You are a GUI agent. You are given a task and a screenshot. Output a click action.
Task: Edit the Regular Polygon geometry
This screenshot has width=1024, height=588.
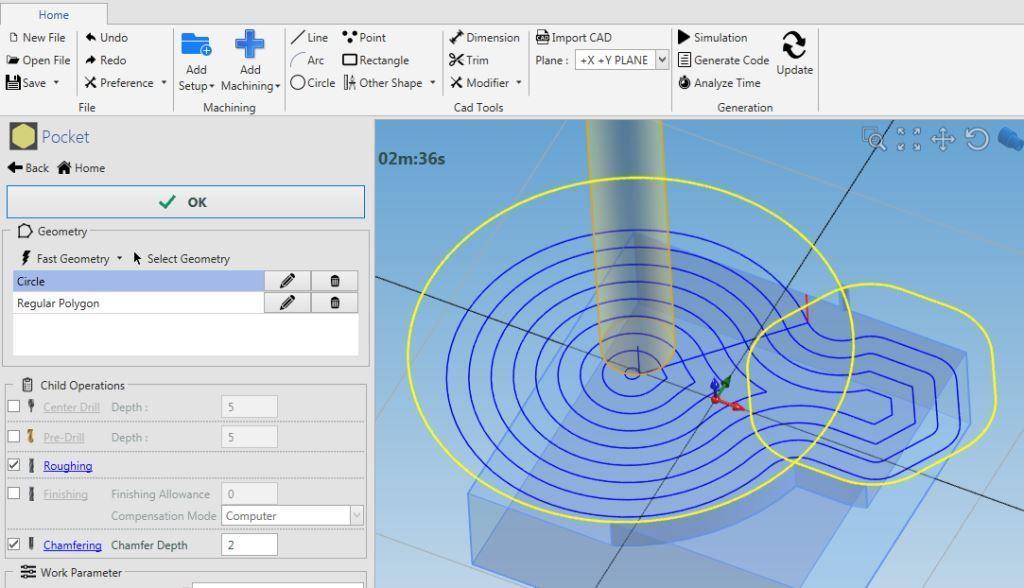pyautogui.click(x=287, y=302)
